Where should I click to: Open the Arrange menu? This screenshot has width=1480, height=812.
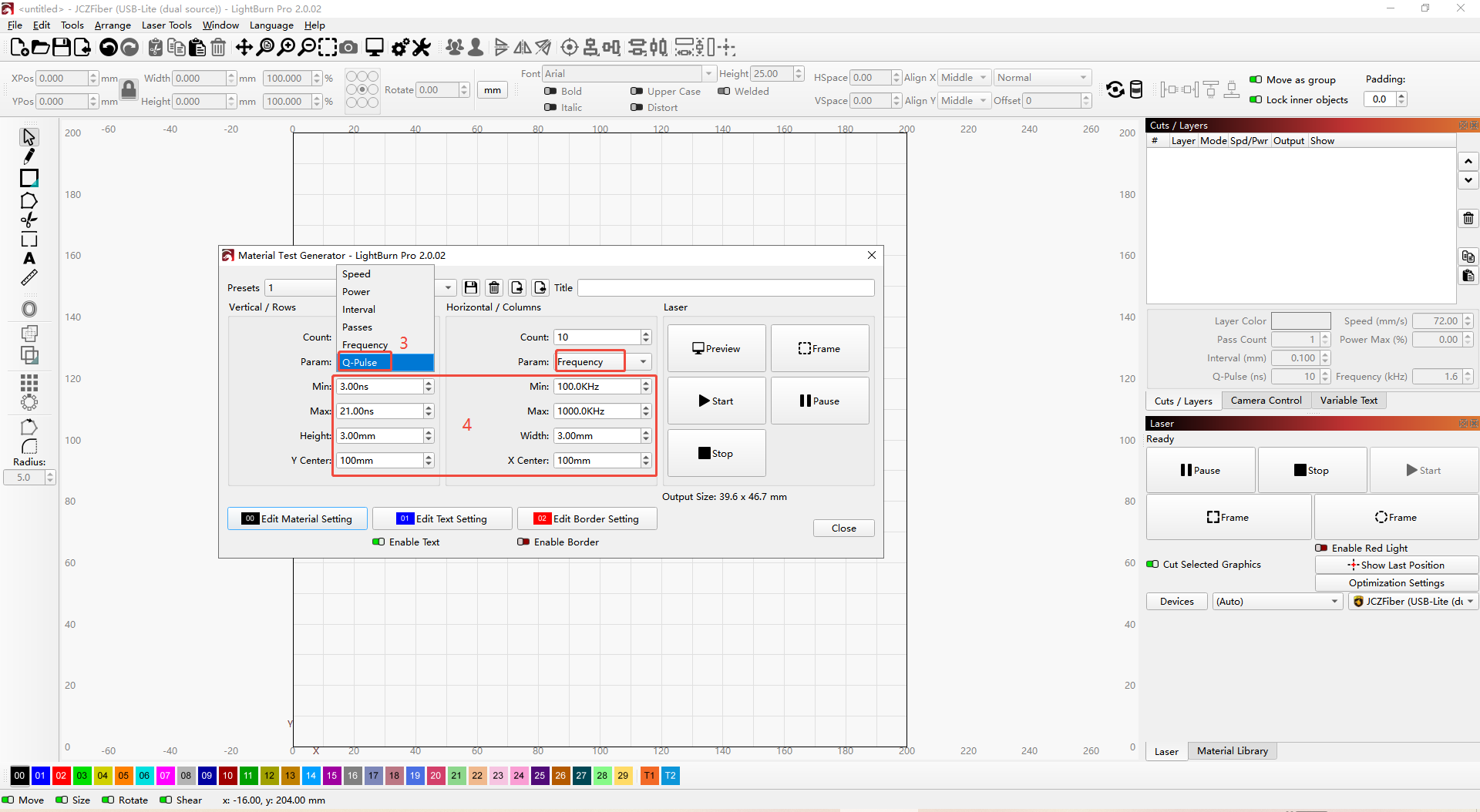click(x=113, y=25)
